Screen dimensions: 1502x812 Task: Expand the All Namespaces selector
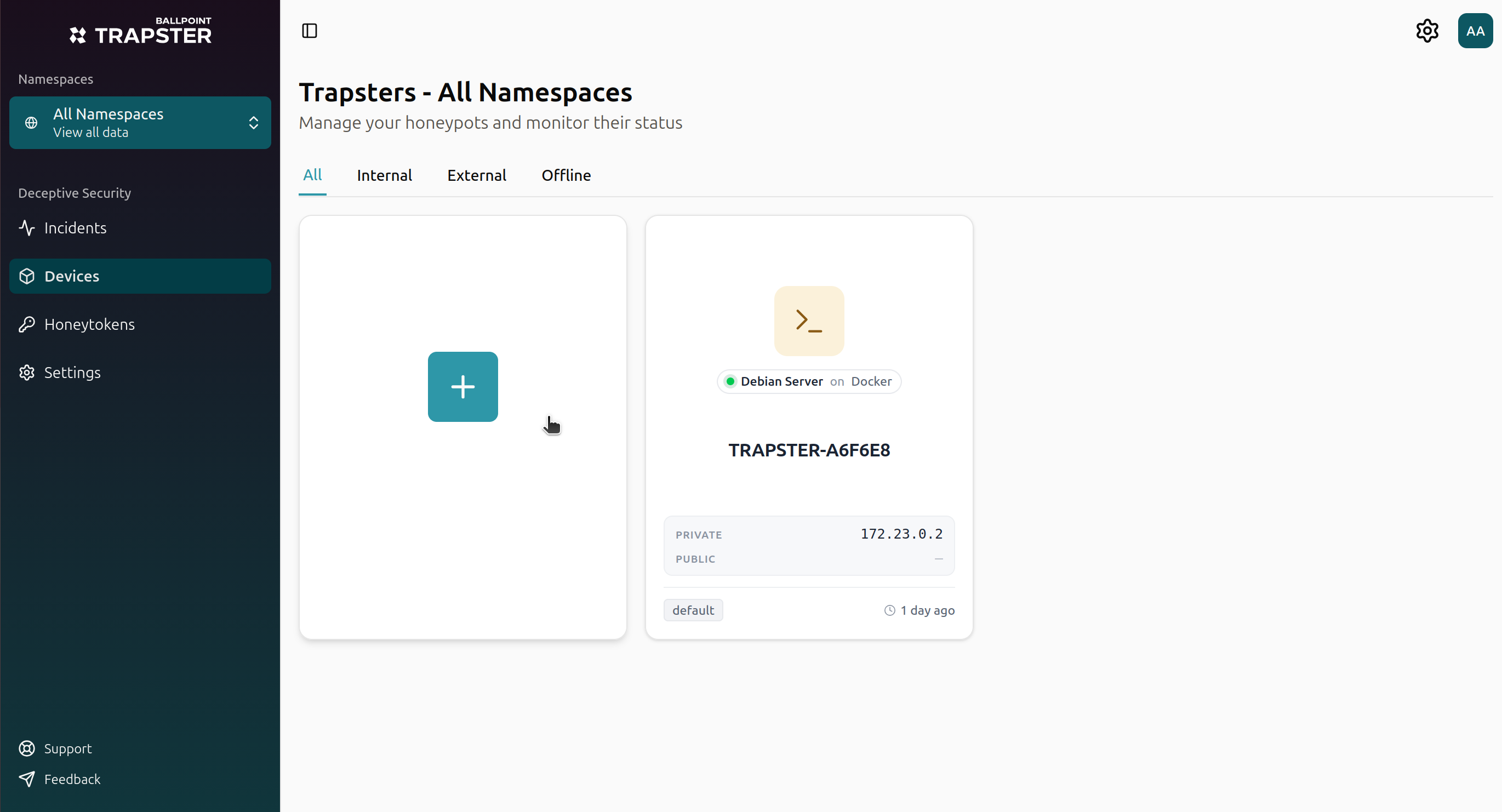pos(140,122)
